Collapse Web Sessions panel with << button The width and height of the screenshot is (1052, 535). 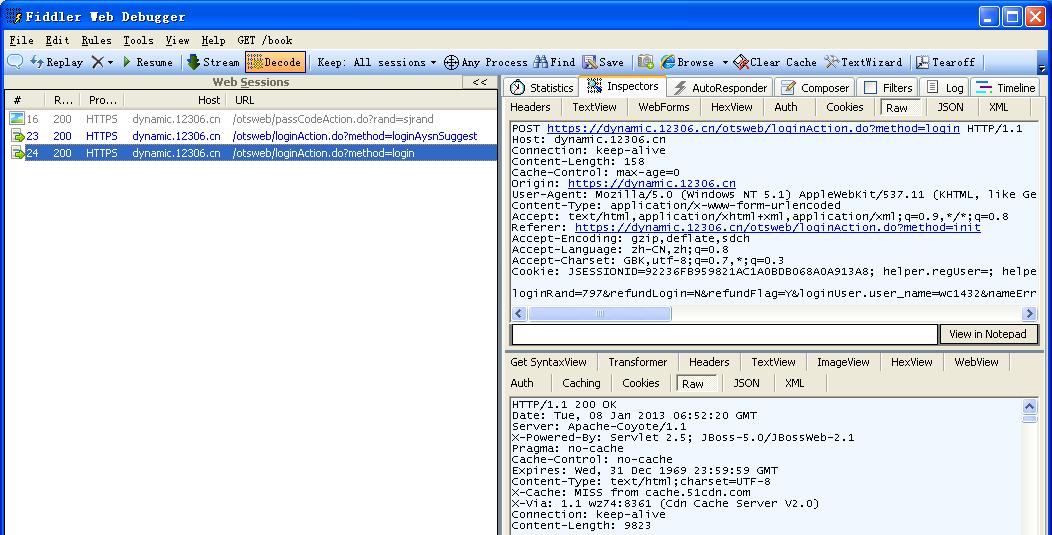coord(480,82)
